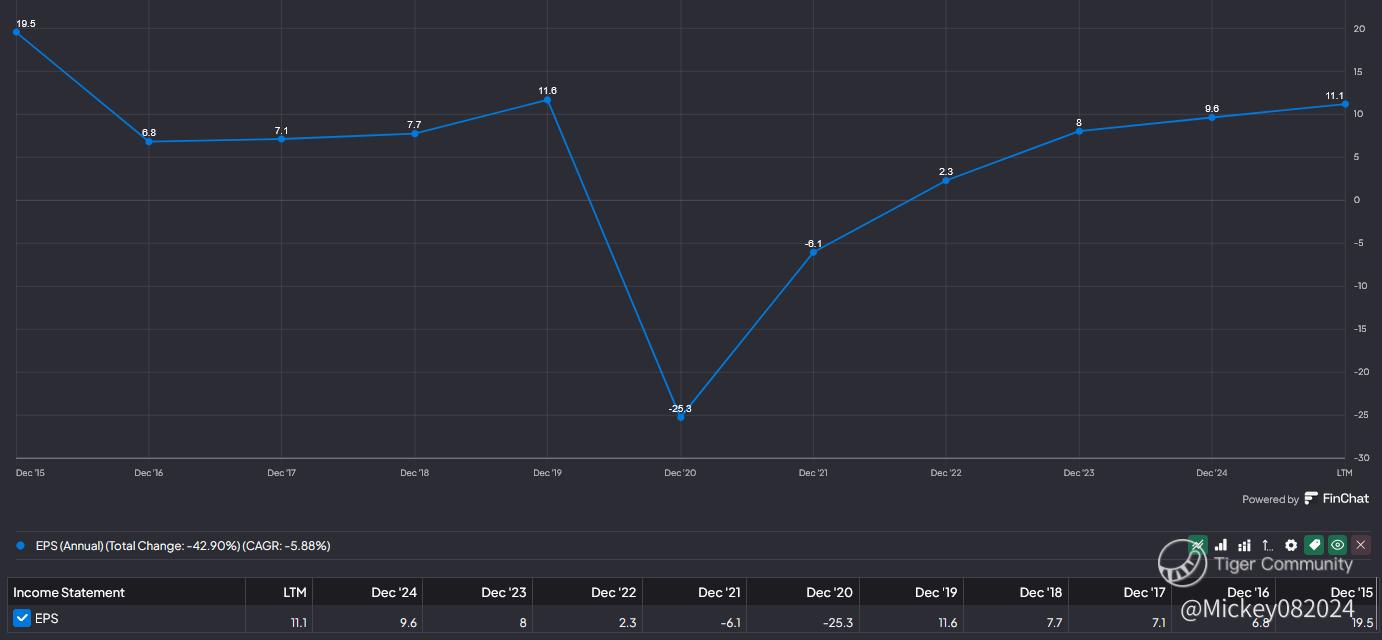
Task: Click the Dec '17 data point at 7.1
Action: click(281, 139)
